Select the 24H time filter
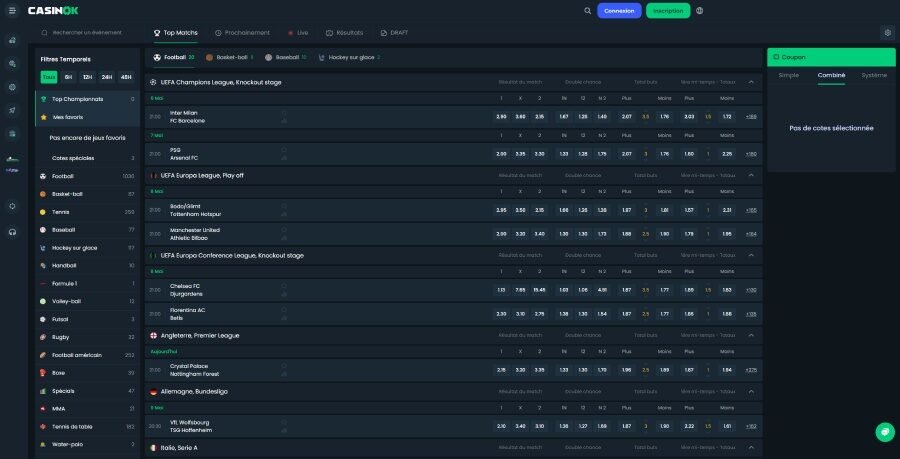Screen dimensions: 900x459 click(107, 77)
